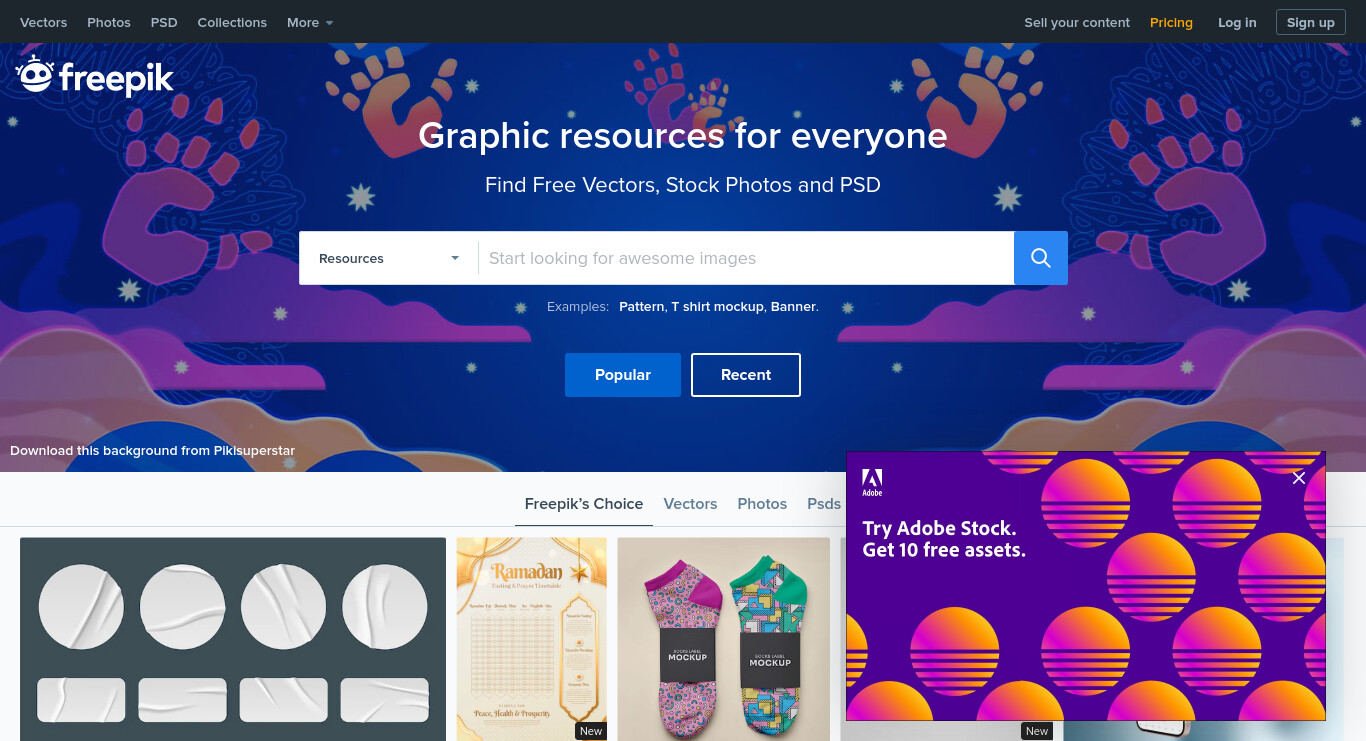The image size is (1366, 741).
Task: Click the Recent button
Action: [x=746, y=375]
